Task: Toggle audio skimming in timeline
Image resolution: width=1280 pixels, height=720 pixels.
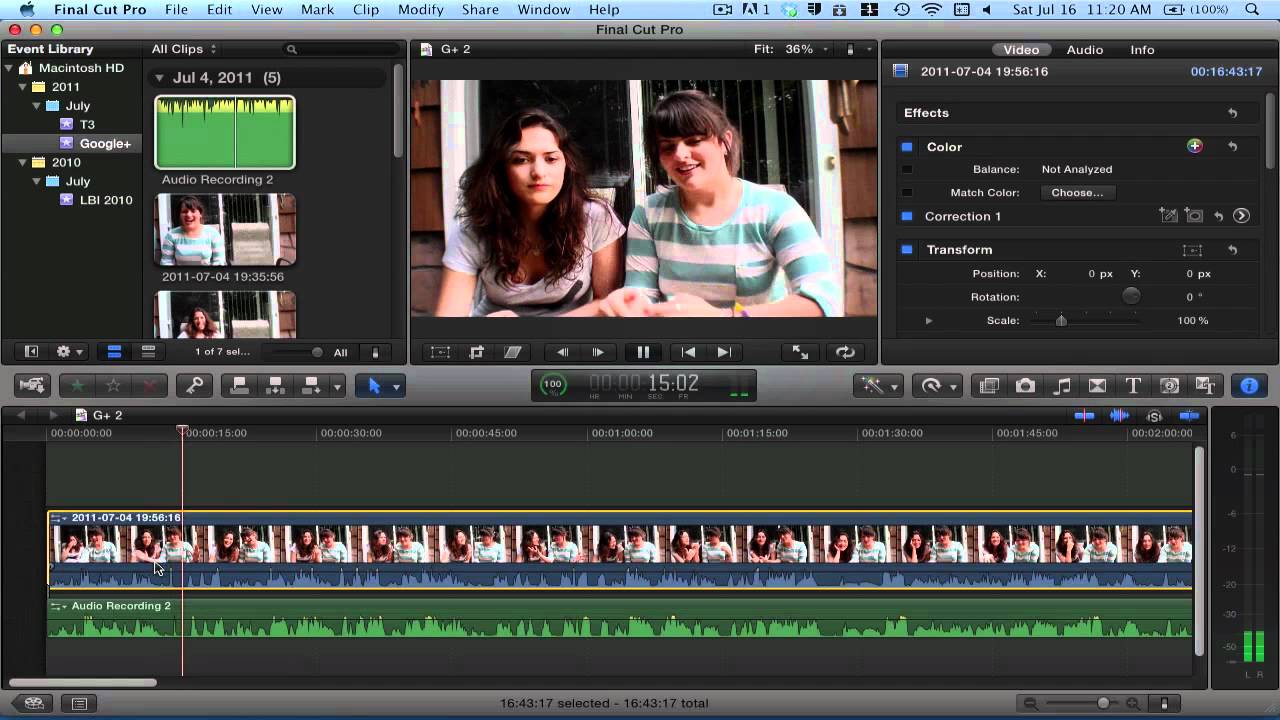Action: 1119,415
